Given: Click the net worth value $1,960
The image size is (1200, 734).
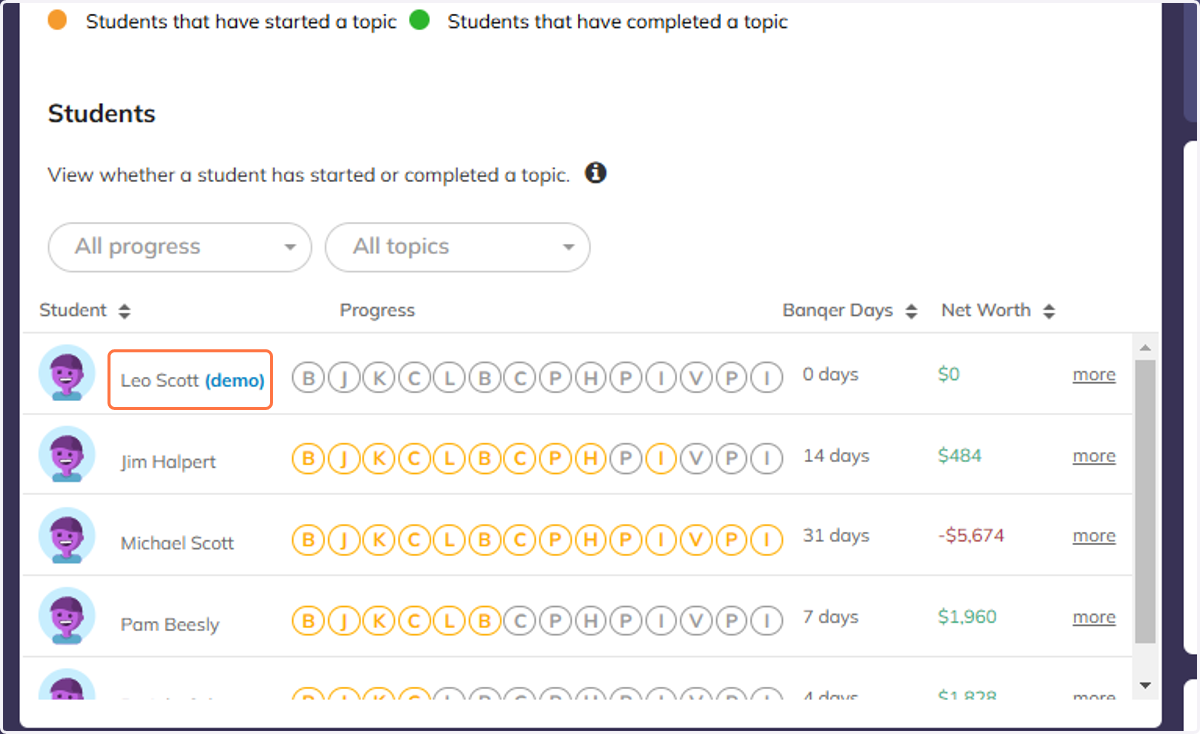Looking at the screenshot, I should (967, 617).
